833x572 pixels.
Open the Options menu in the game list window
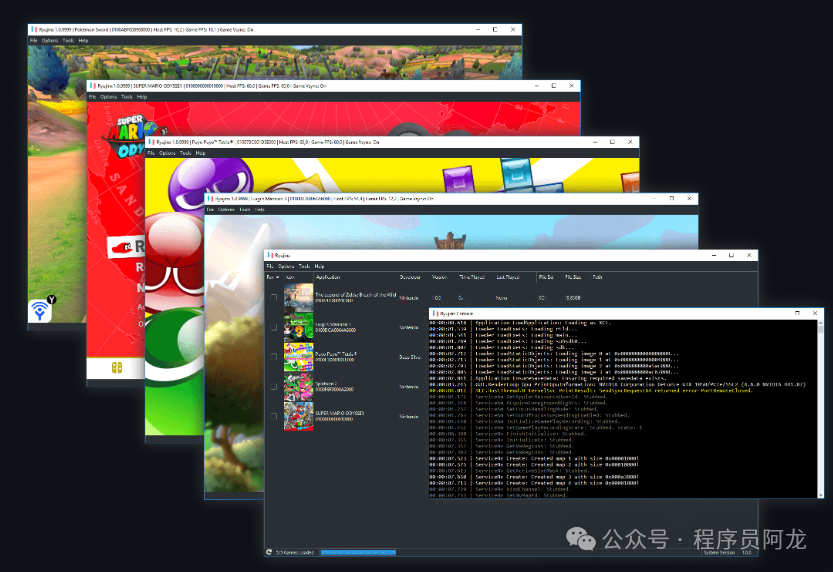coord(286,266)
